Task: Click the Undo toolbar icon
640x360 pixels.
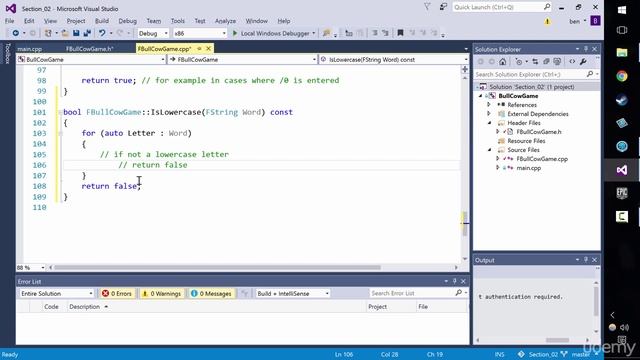Action: coord(102,33)
